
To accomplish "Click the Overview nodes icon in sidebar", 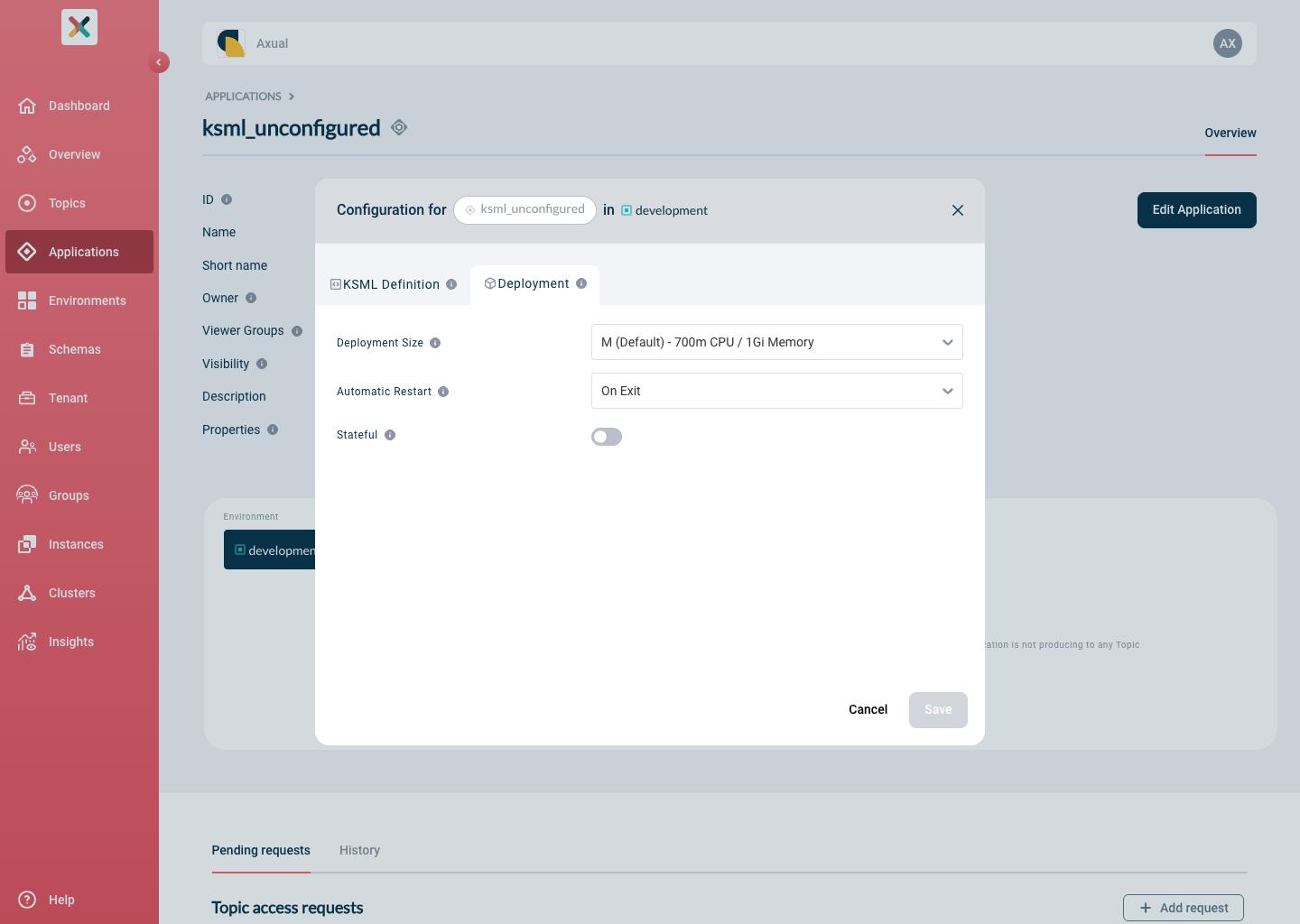I will (27, 154).
